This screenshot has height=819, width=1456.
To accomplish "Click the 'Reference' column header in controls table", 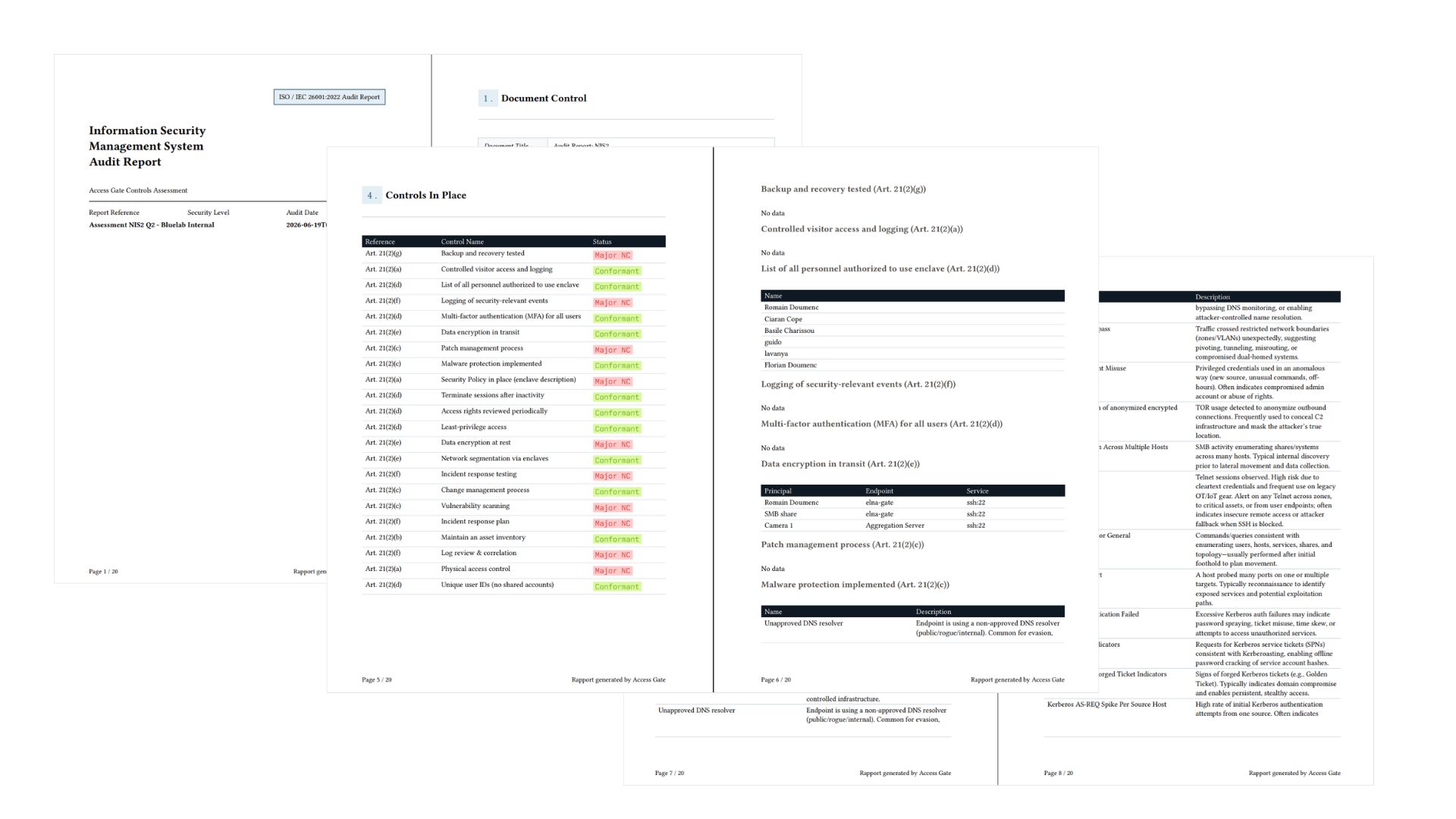I will (x=380, y=242).
